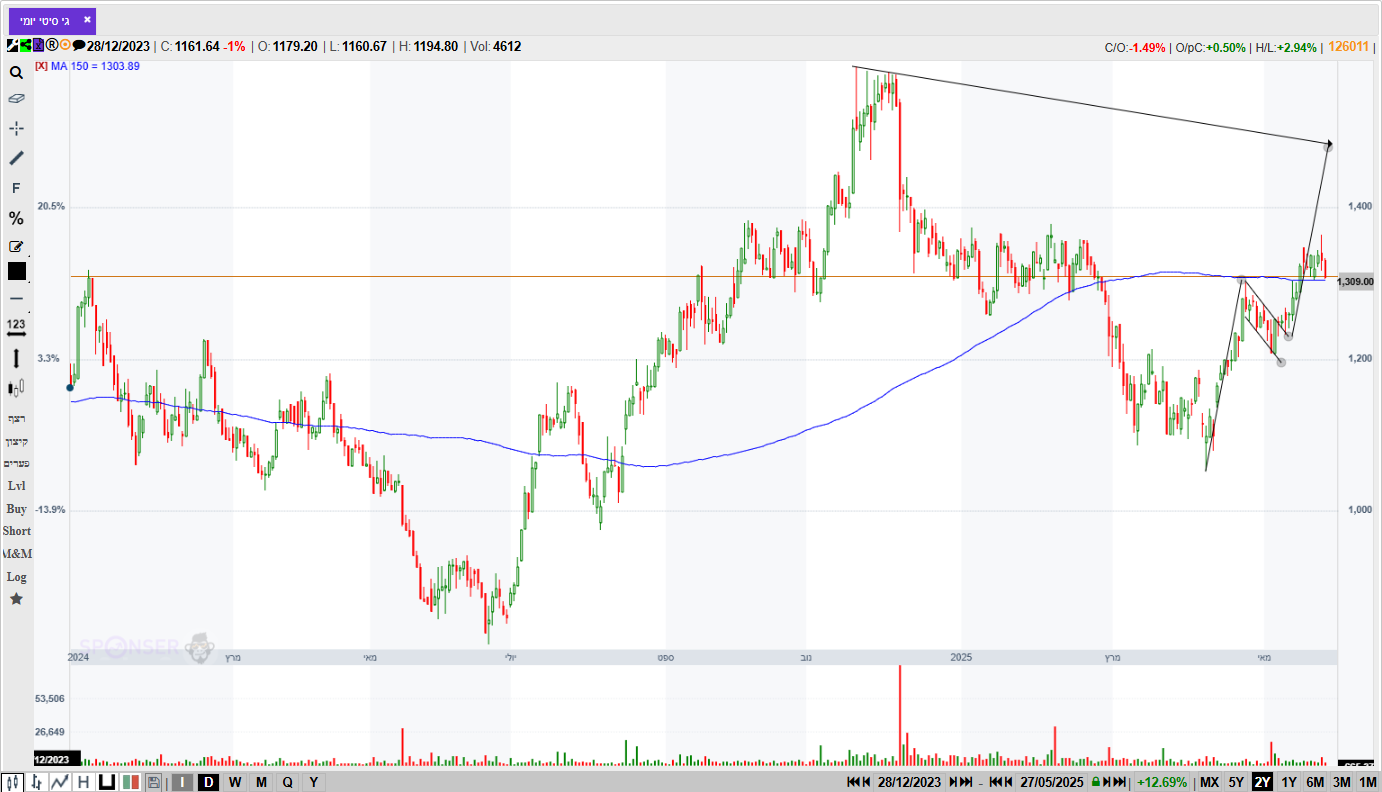Image resolution: width=1382 pixels, height=792 pixels.
Task: Click the black diagonal icon in info bar
Action: (x=12, y=46)
